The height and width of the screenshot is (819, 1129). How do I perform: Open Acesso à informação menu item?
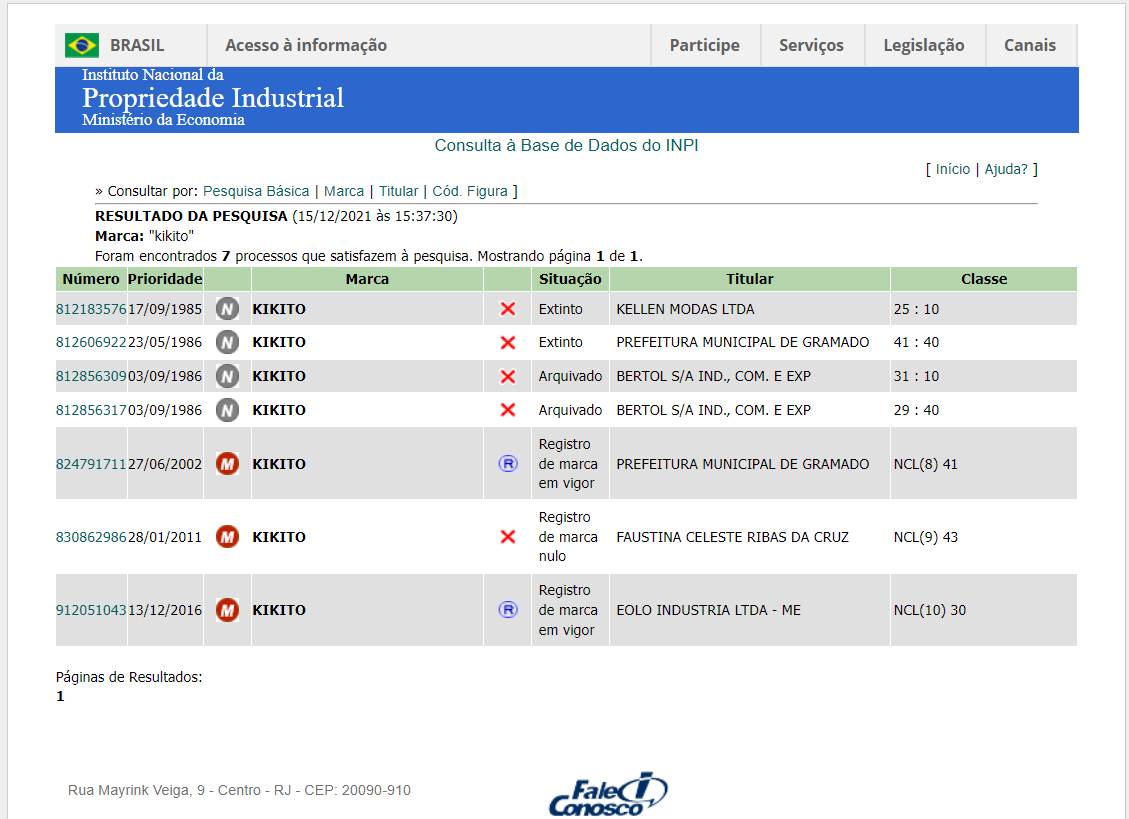[x=306, y=45]
